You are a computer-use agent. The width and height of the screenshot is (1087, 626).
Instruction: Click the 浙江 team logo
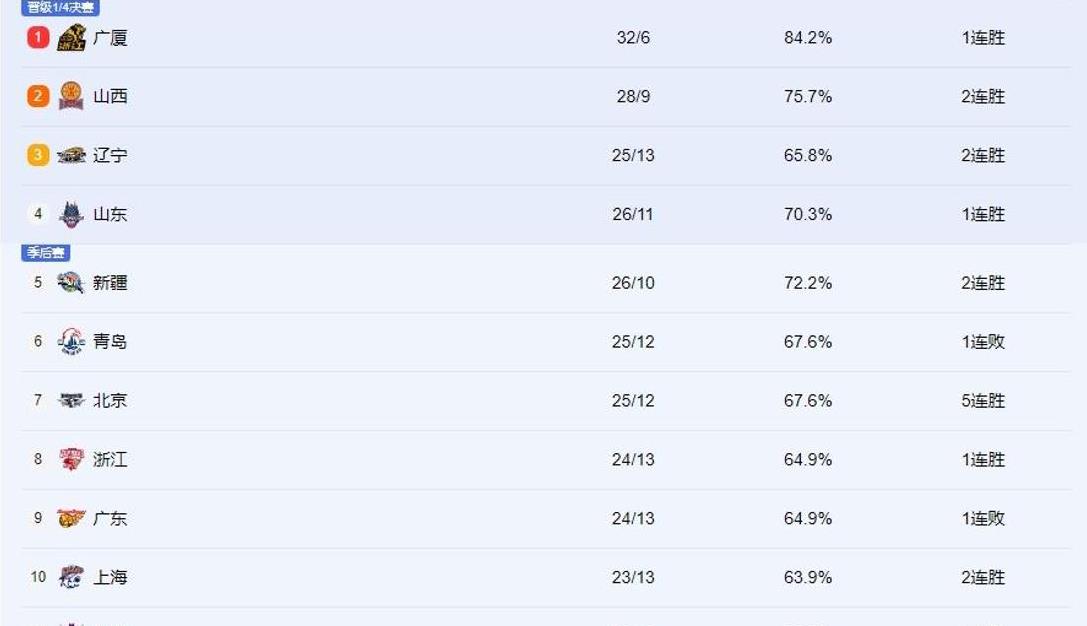click(x=71, y=460)
